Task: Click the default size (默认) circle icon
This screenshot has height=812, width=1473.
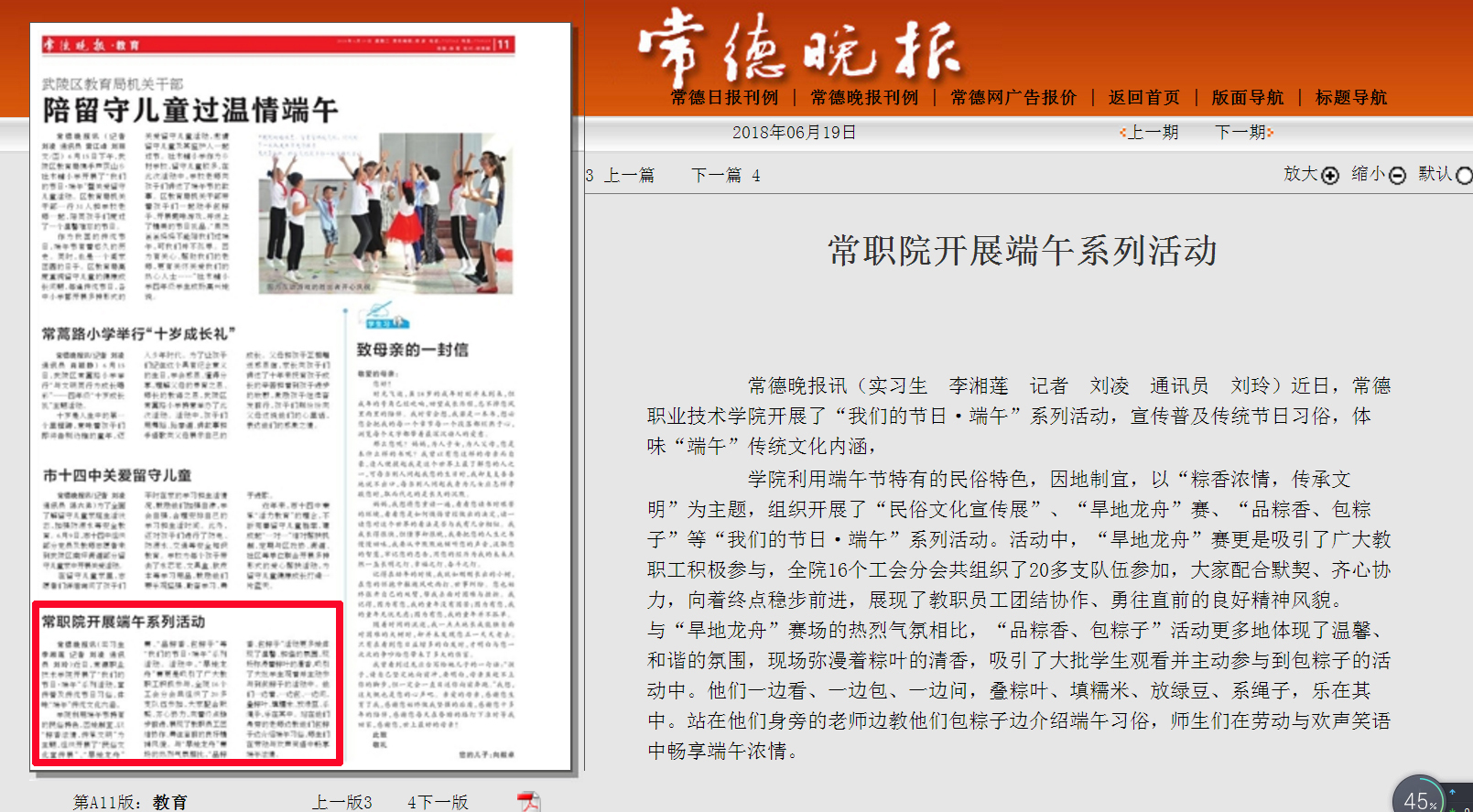Action: click(x=1464, y=175)
